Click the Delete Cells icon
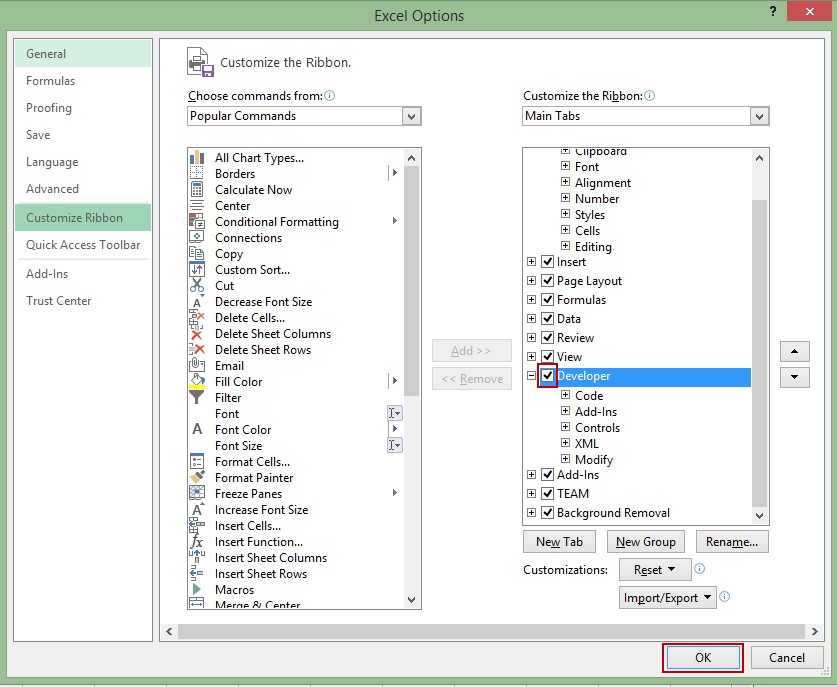837x687 pixels. pyautogui.click(x=197, y=318)
